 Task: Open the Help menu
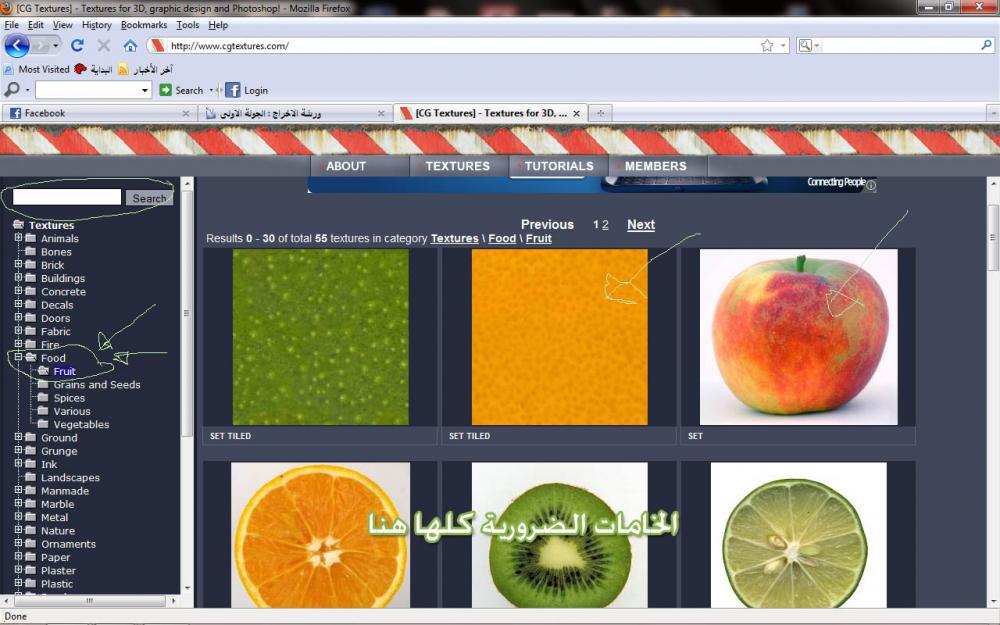click(x=218, y=25)
